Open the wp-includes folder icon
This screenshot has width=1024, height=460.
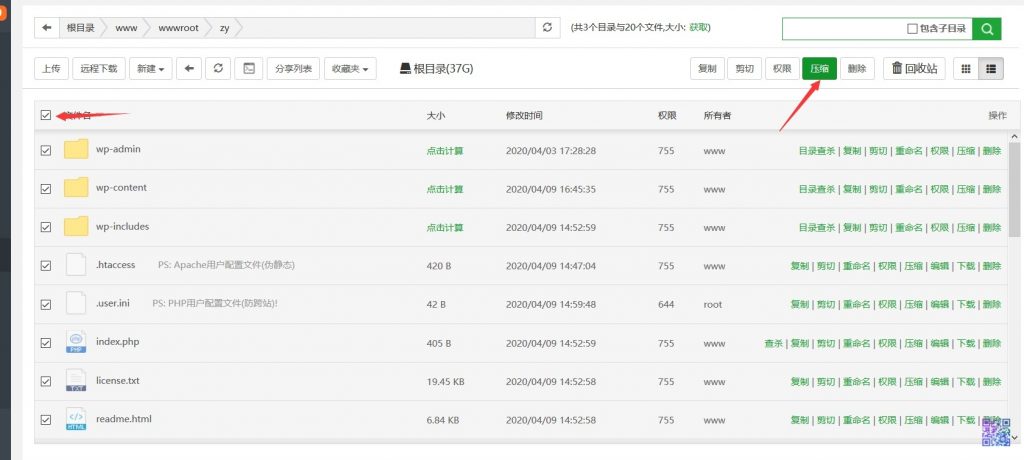point(76,227)
